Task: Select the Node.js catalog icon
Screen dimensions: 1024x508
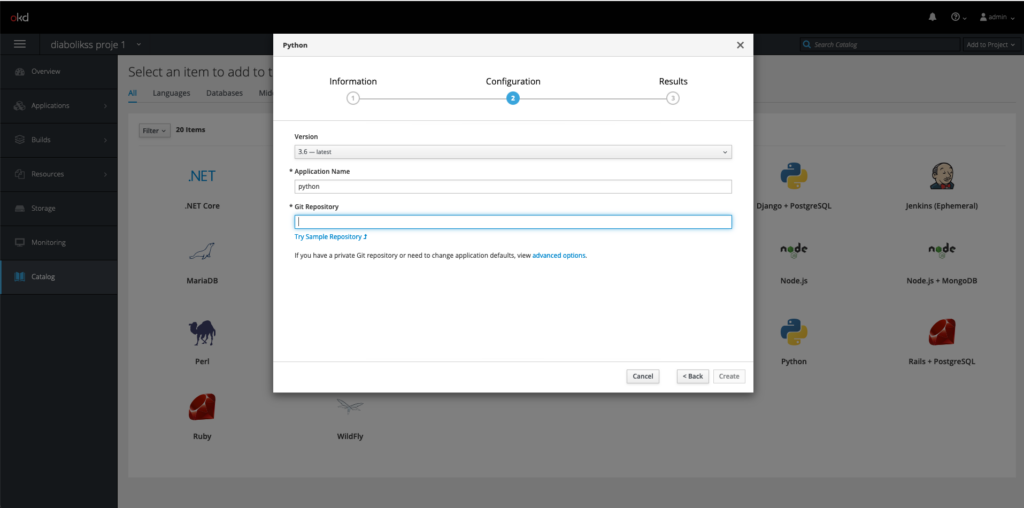Action: (x=793, y=251)
